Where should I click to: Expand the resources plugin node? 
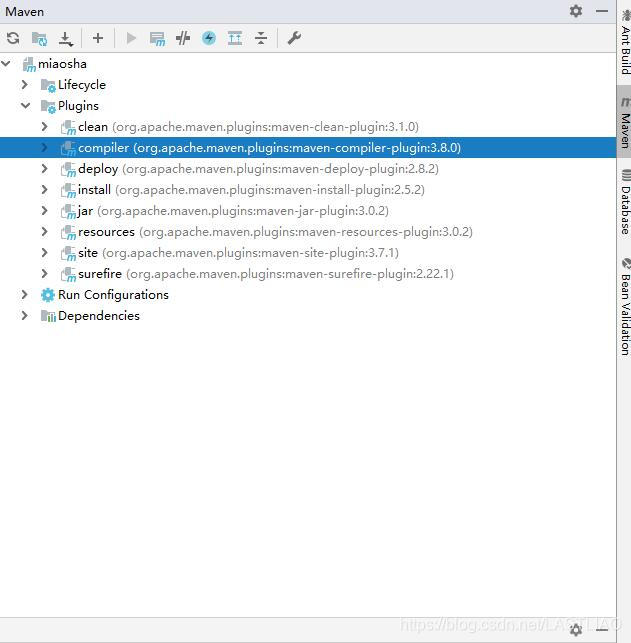(x=44, y=232)
